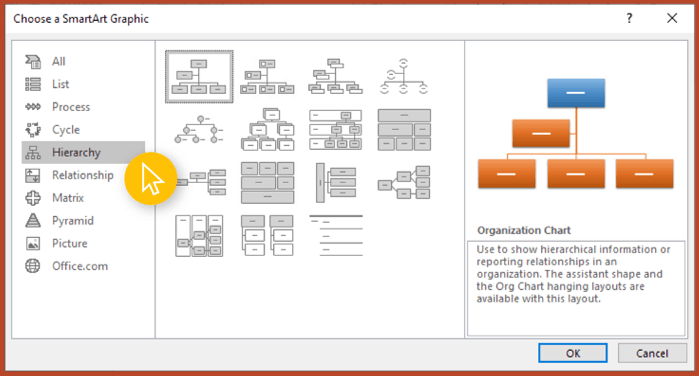This screenshot has width=699, height=376.
Task: Click the "Choose a SmartArt Graphic" title
Action: pos(81,19)
